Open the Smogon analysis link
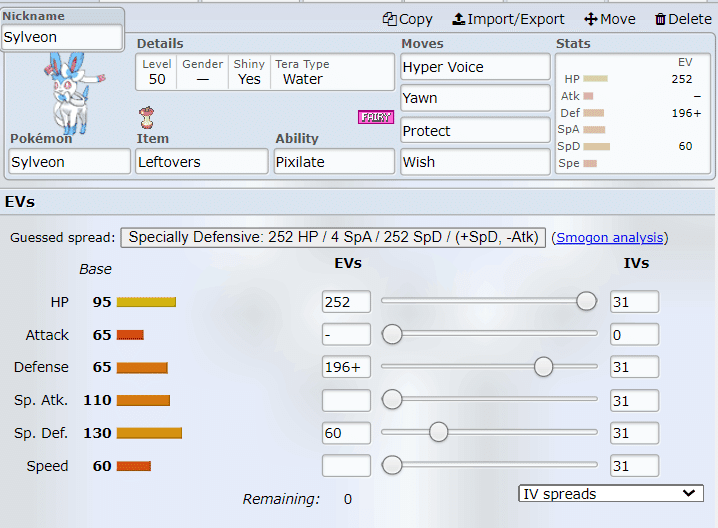 pyautogui.click(x=609, y=238)
